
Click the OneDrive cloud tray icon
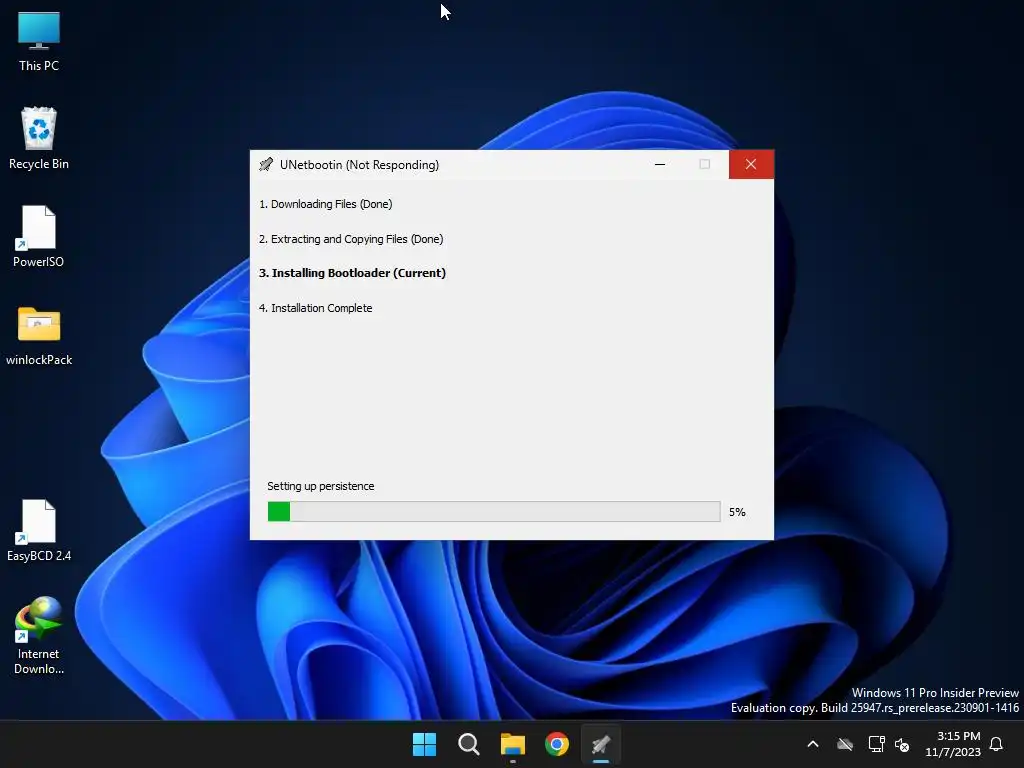(845, 744)
